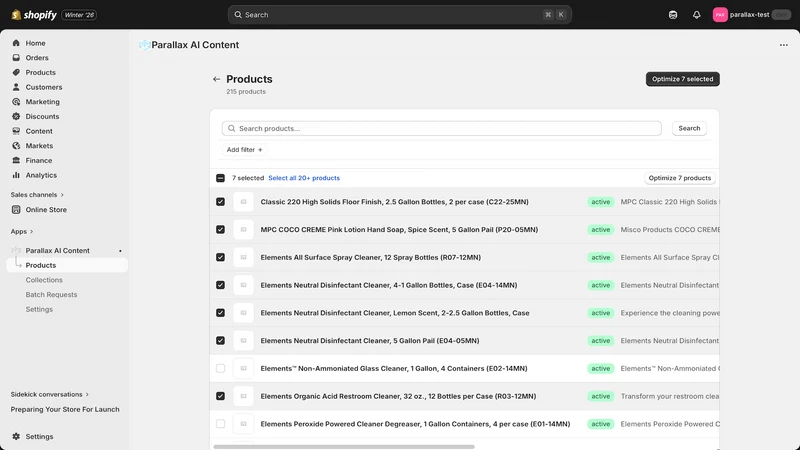Click the Winter '26 edition badge

point(79,15)
